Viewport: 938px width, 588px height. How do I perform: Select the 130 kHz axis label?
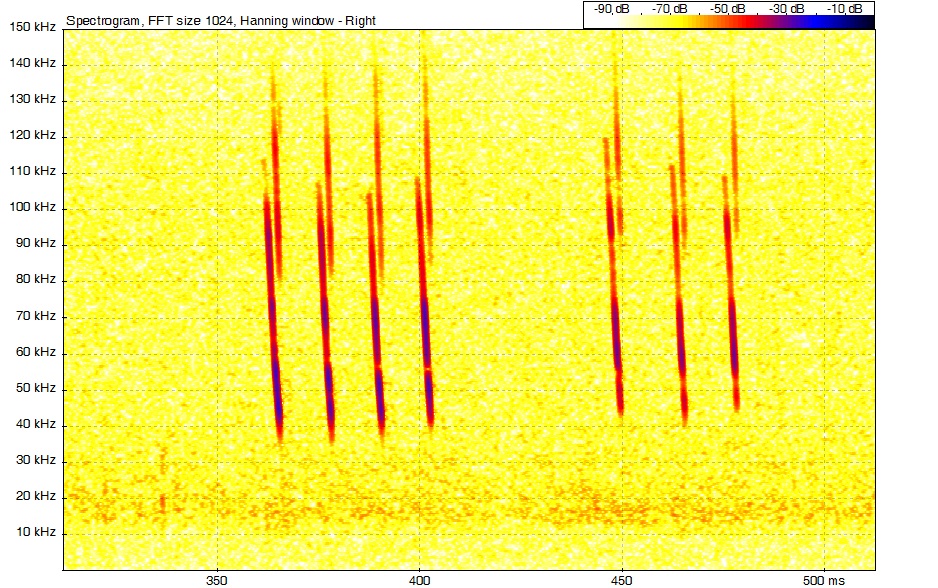(32, 99)
